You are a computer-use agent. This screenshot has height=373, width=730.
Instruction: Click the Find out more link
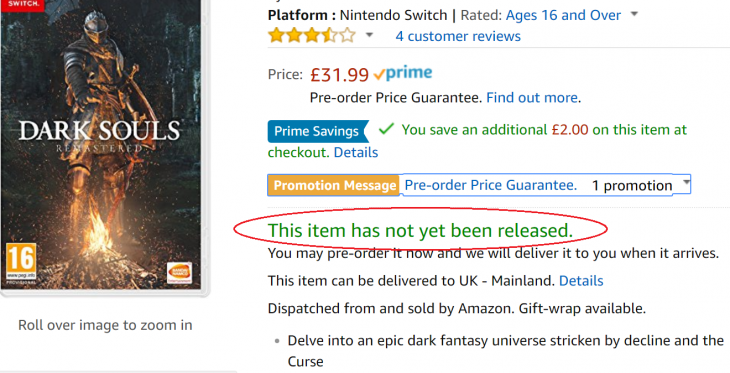click(532, 98)
